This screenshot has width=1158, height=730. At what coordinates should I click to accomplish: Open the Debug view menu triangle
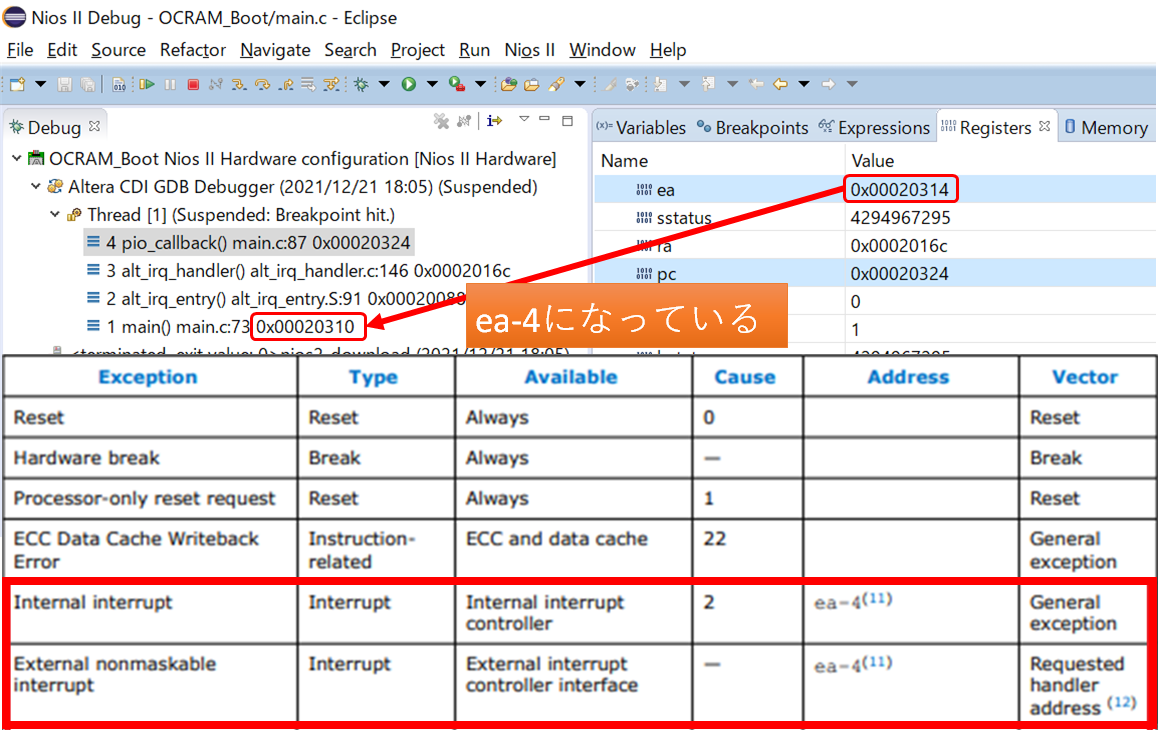coord(523,120)
